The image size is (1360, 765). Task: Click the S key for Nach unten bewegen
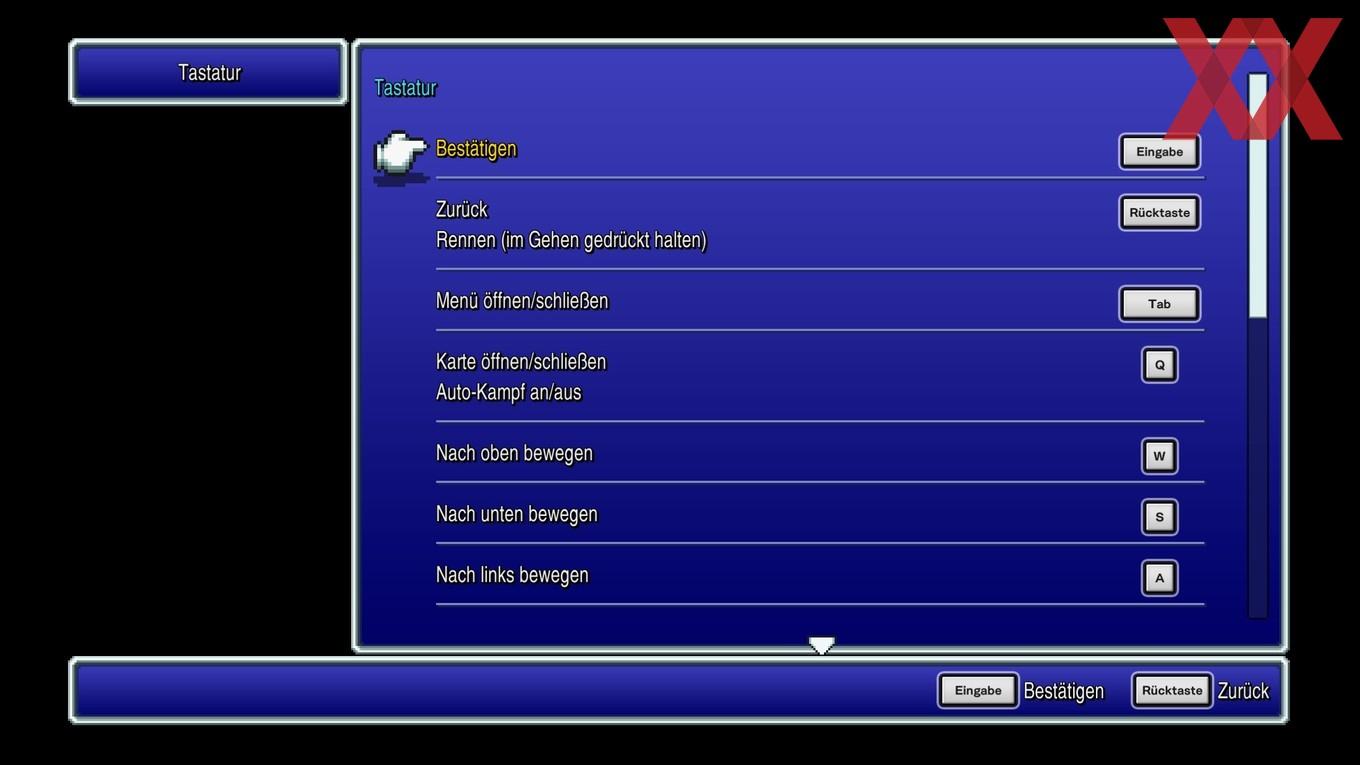click(1159, 517)
